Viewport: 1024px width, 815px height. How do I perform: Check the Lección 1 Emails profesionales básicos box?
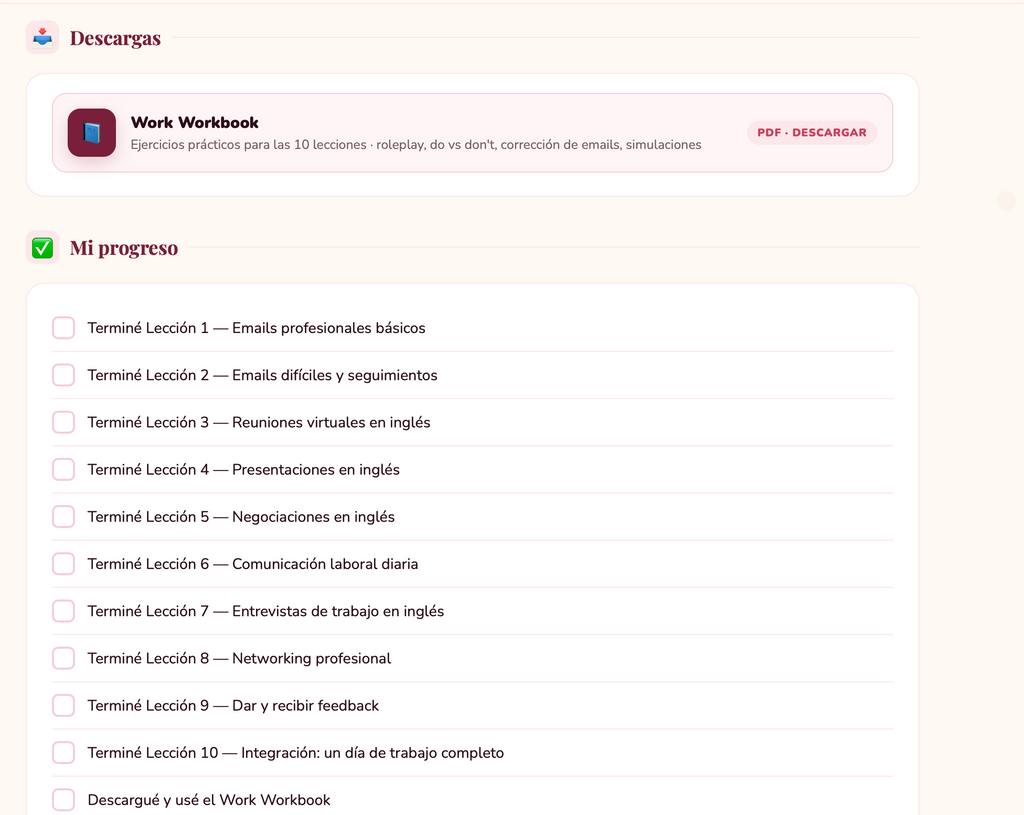(x=64, y=328)
